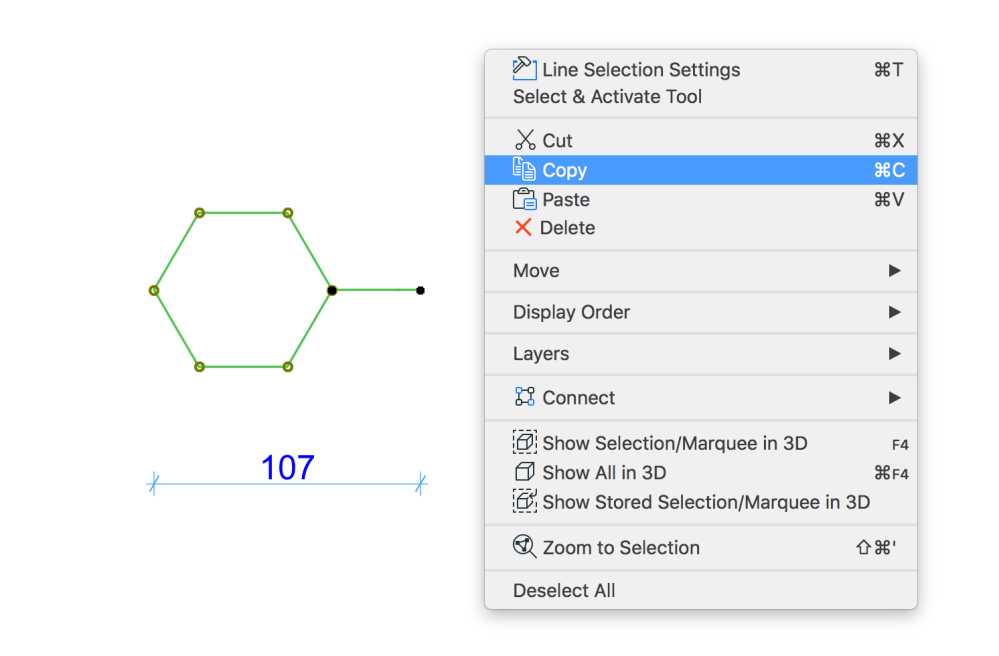The width and height of the screenshot is (999, 656).
Task: Open the Layers submenu arrow
Action: click(x=894, y=354)
